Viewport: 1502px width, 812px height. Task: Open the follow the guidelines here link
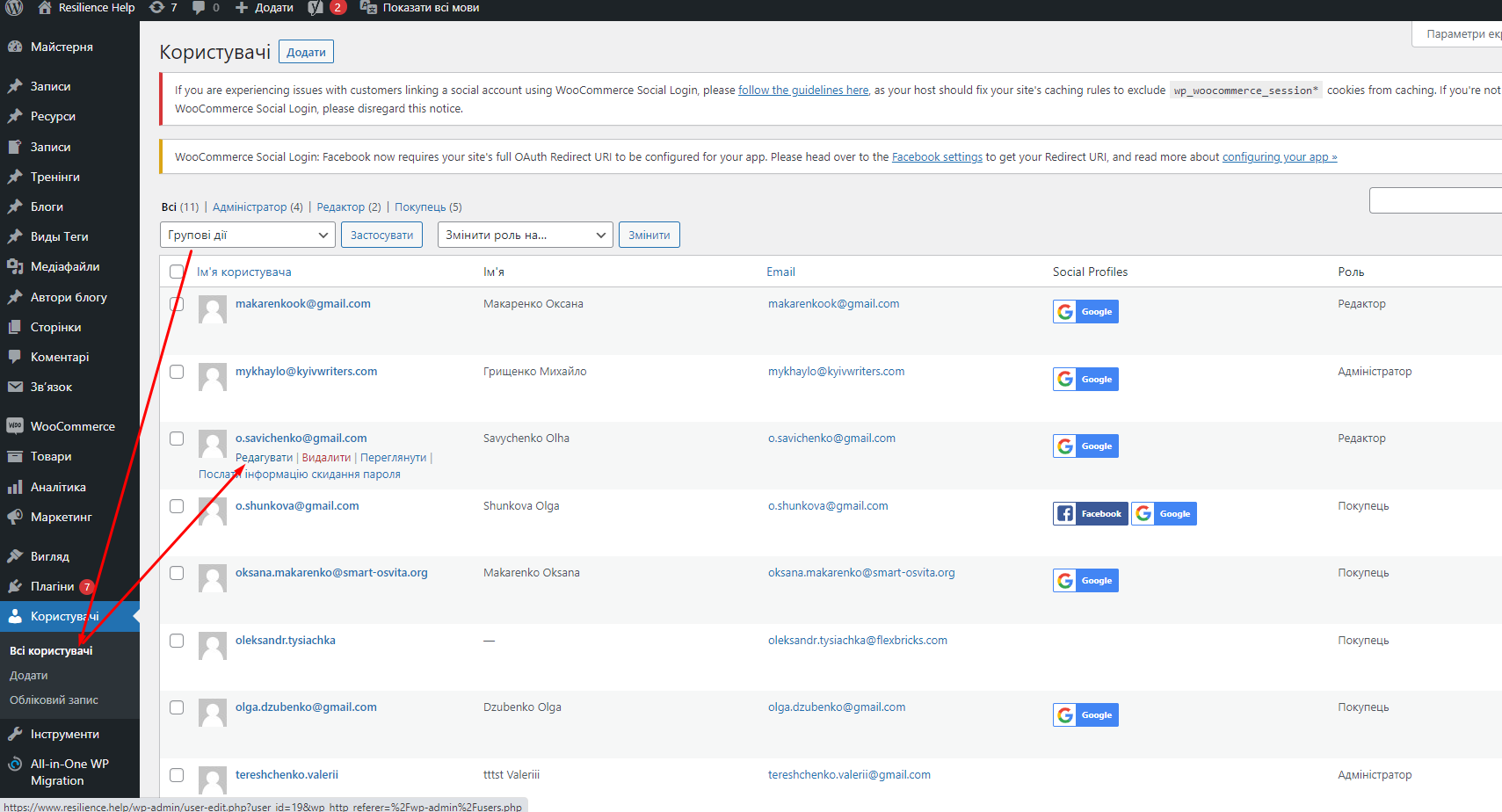803,91
